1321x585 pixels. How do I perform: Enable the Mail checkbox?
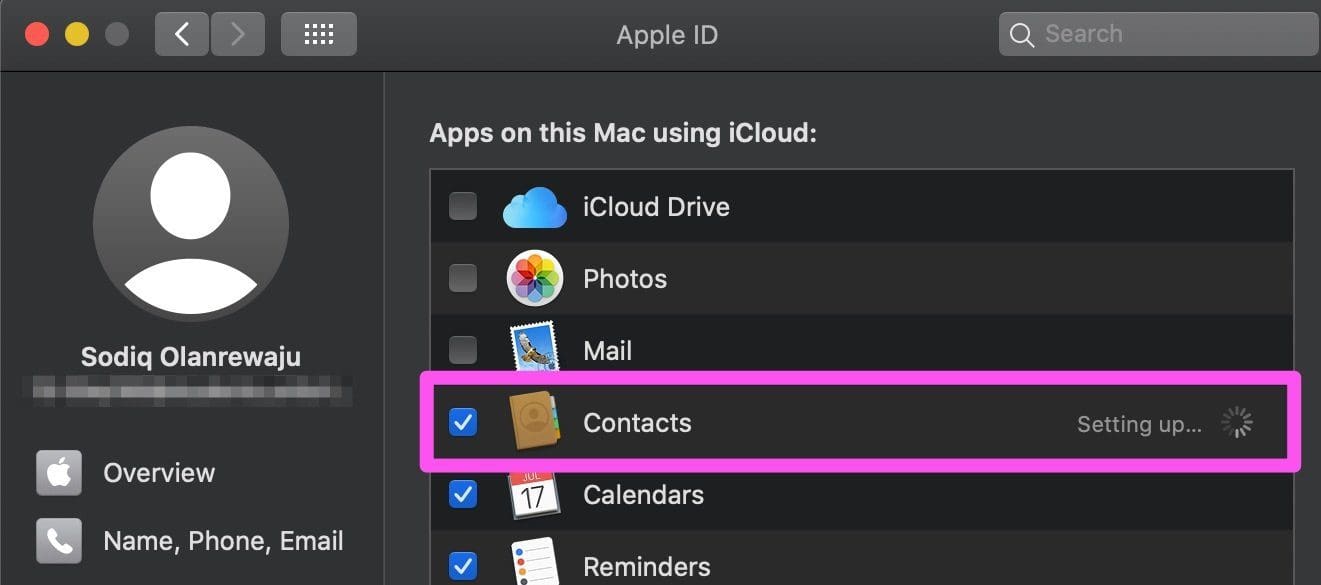(x=463, y=350)
